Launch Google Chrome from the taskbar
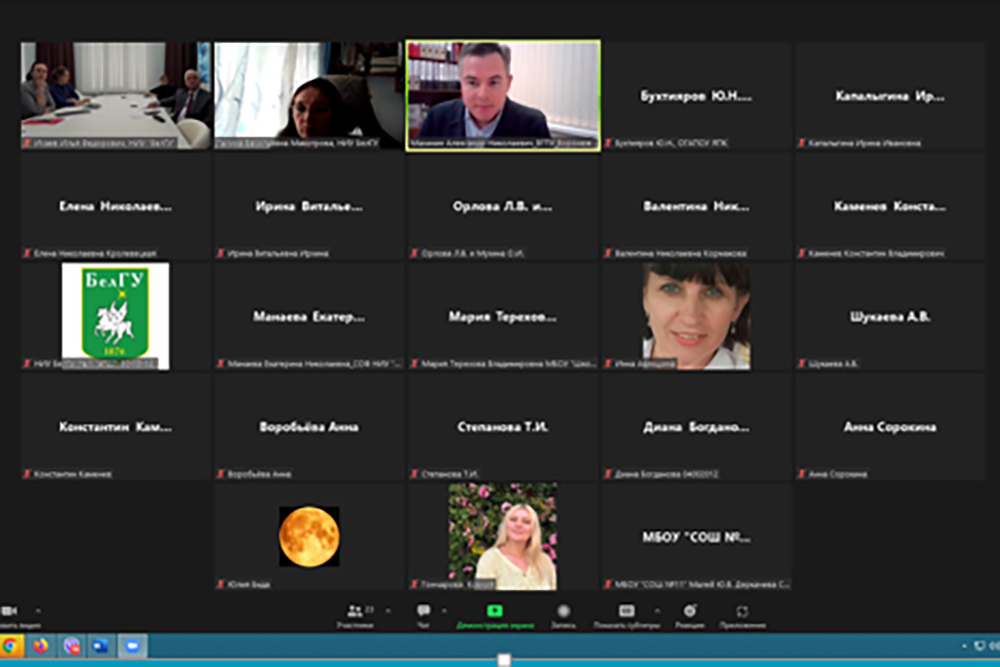Viewport: 1000px width, 667px height. 12,646
